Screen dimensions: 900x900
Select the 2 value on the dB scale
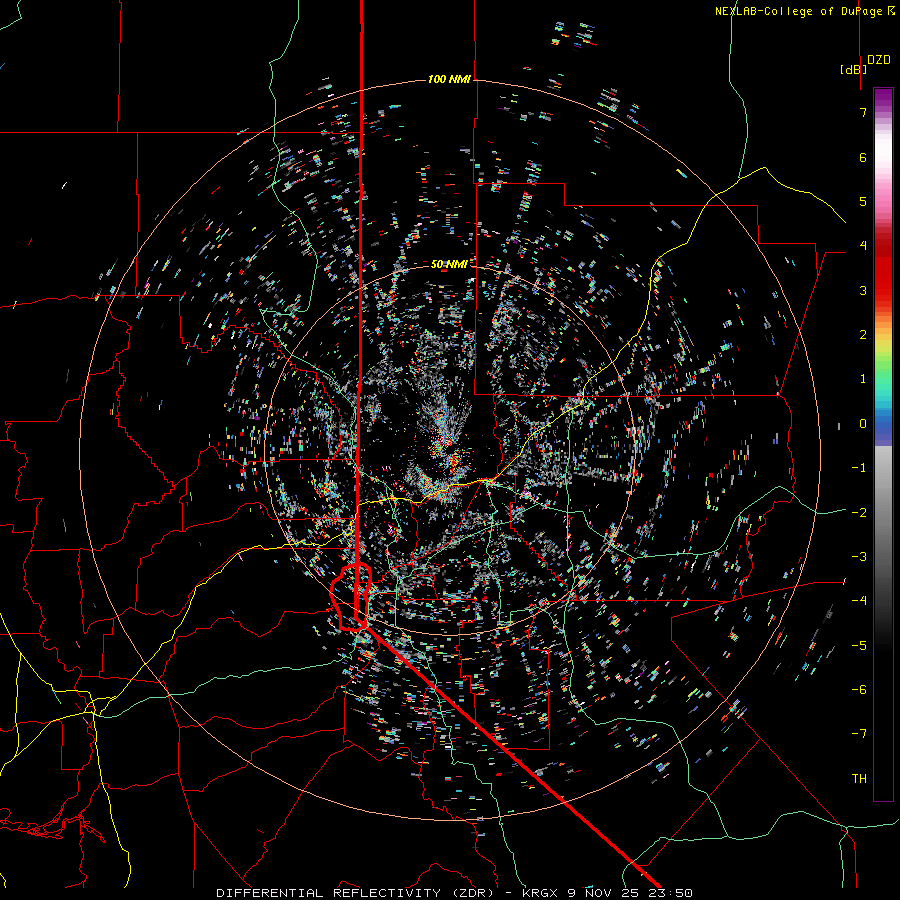[x=863, y=335]
